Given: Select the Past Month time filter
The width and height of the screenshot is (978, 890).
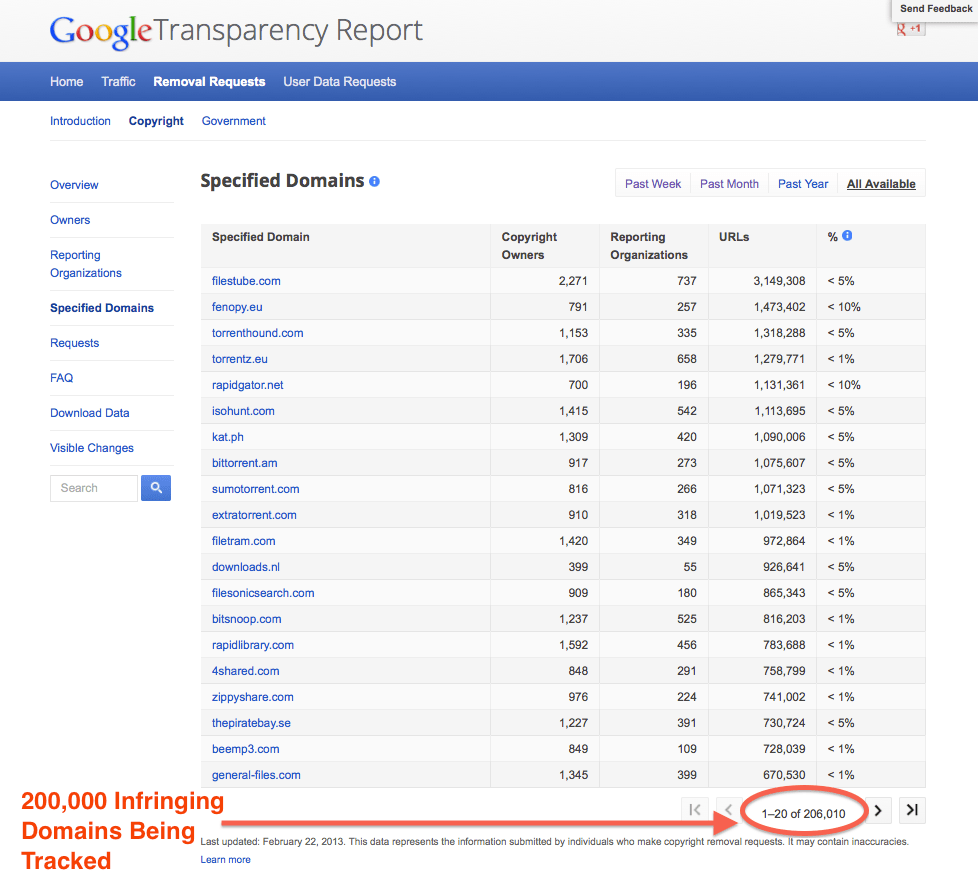Looking at the screenshot, I should click(729, 184).
